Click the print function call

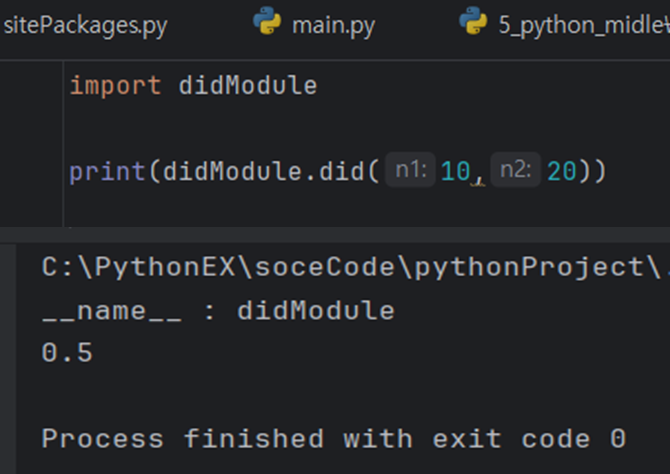pyautogui.click(x=107, y=172)
